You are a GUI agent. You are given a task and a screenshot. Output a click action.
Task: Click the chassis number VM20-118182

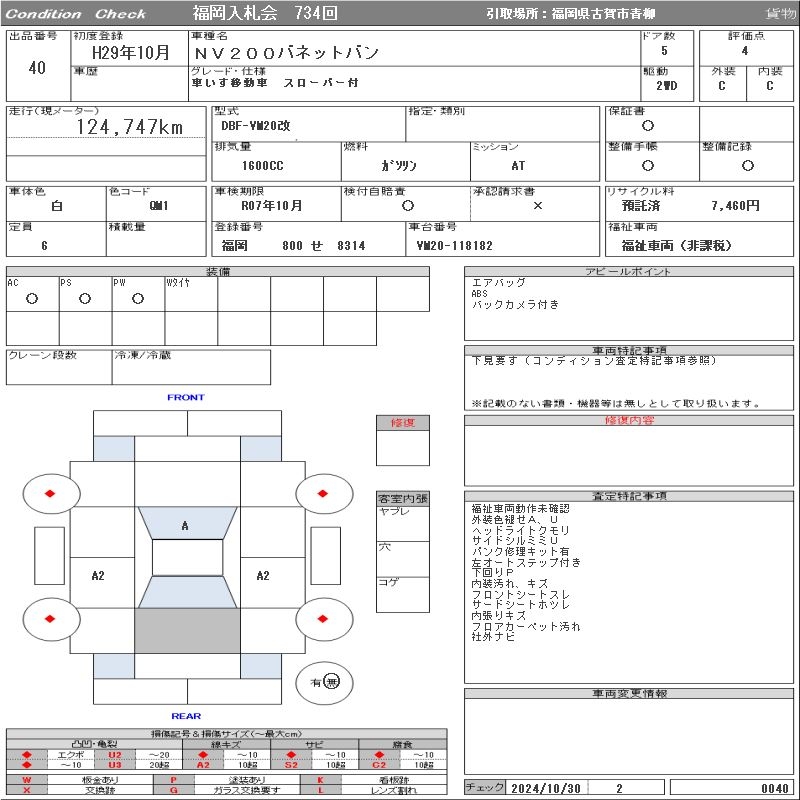click(455, 245)
